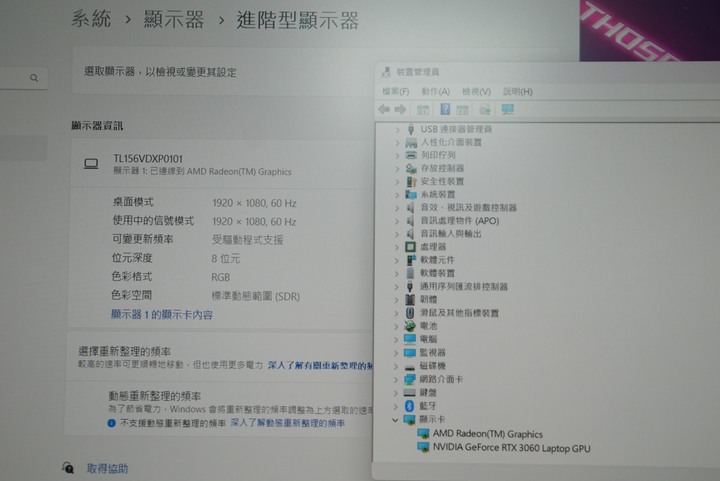Viewport: 720px width, 481px height.
Task: Expand the 電腦 node
Action: tap(396, 340)
